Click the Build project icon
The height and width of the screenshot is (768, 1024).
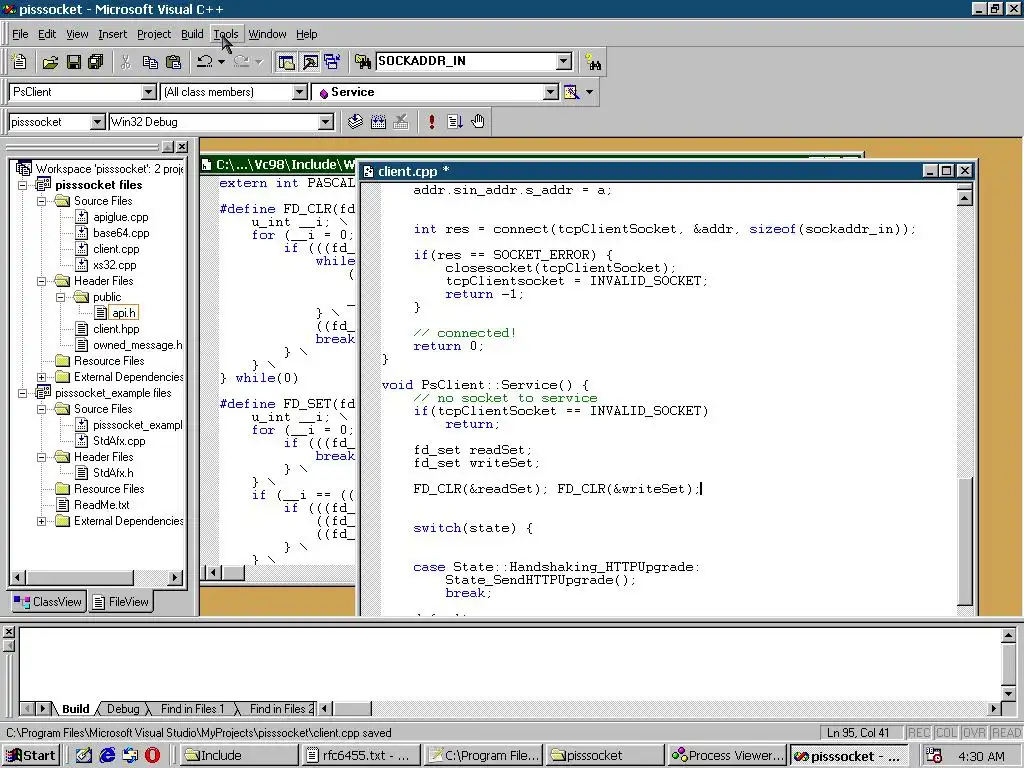[x=378, y=121]
